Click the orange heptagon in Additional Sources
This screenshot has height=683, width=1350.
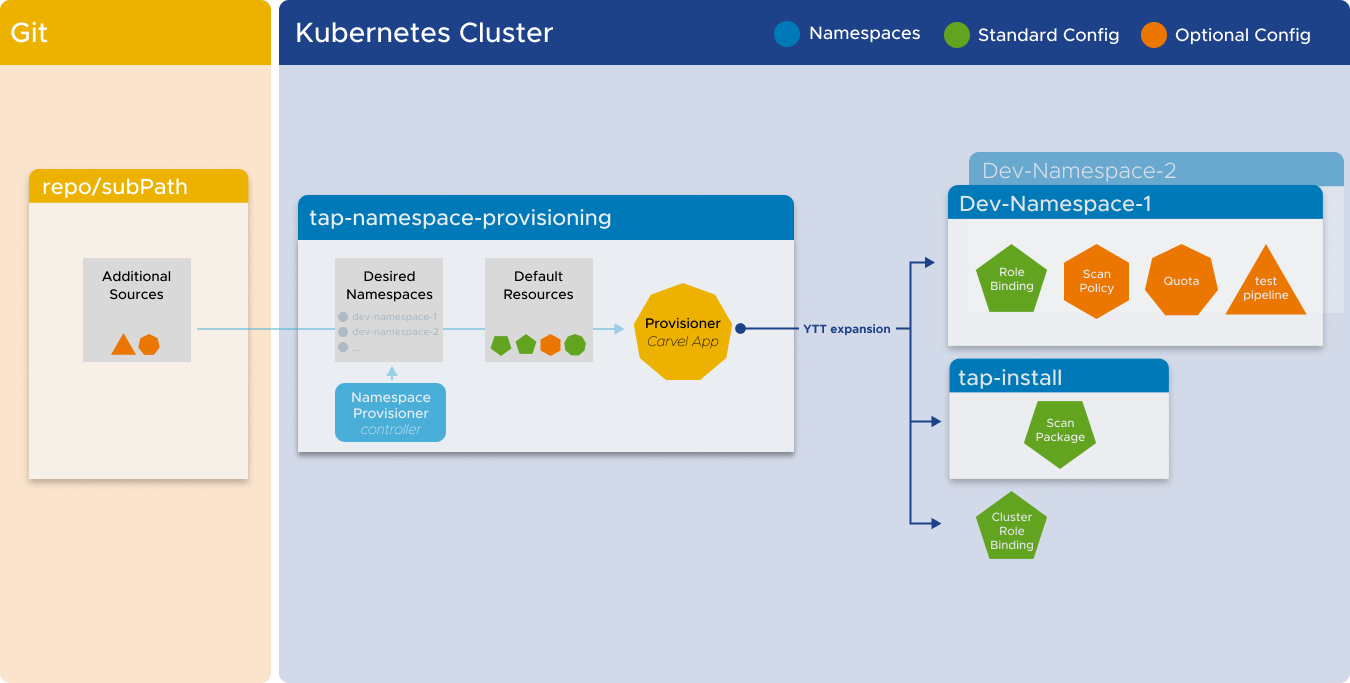click(x=149, y=345)
